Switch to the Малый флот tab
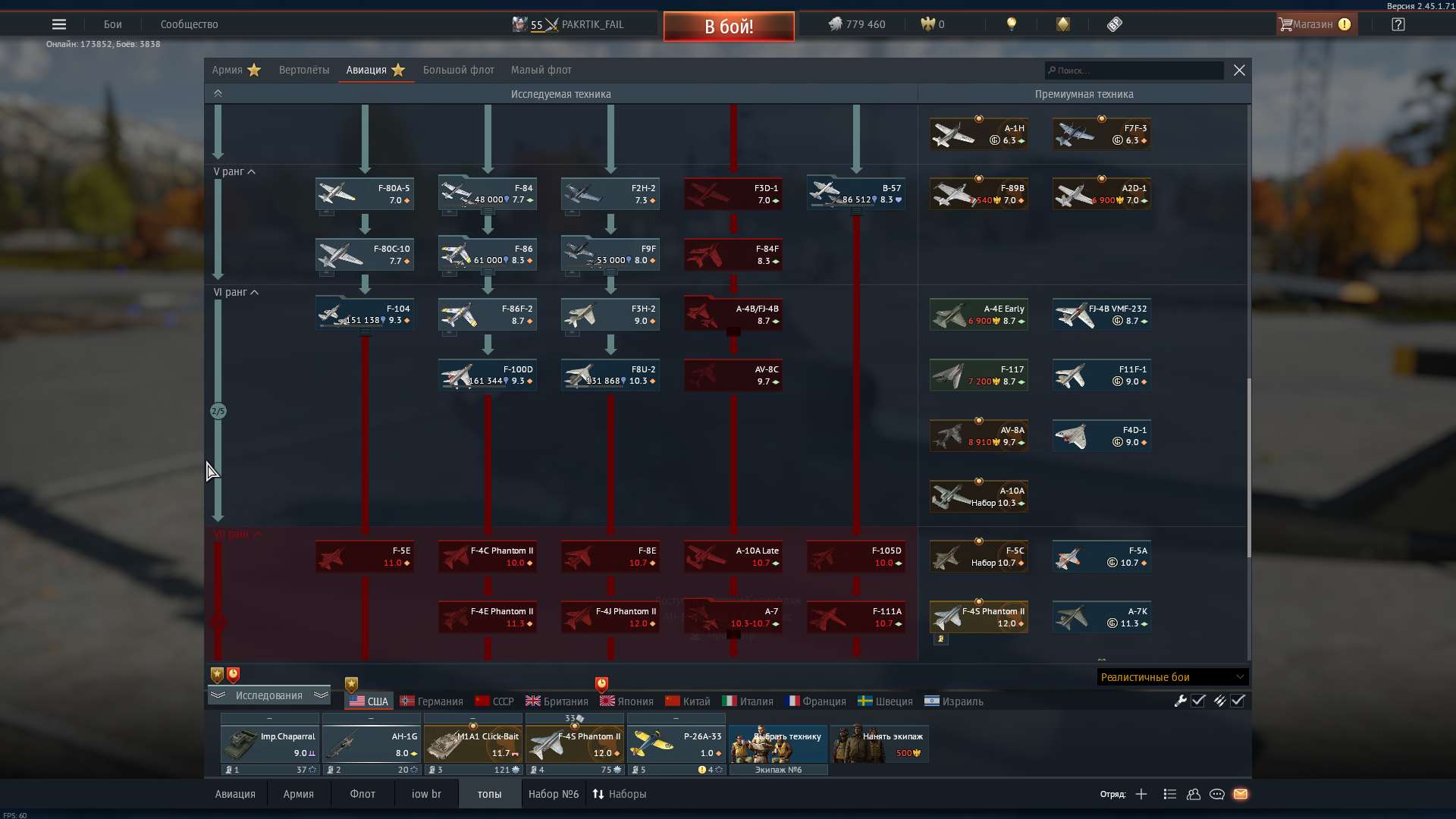The width and height of the screenshot is (1456, 819). (541, 70)
